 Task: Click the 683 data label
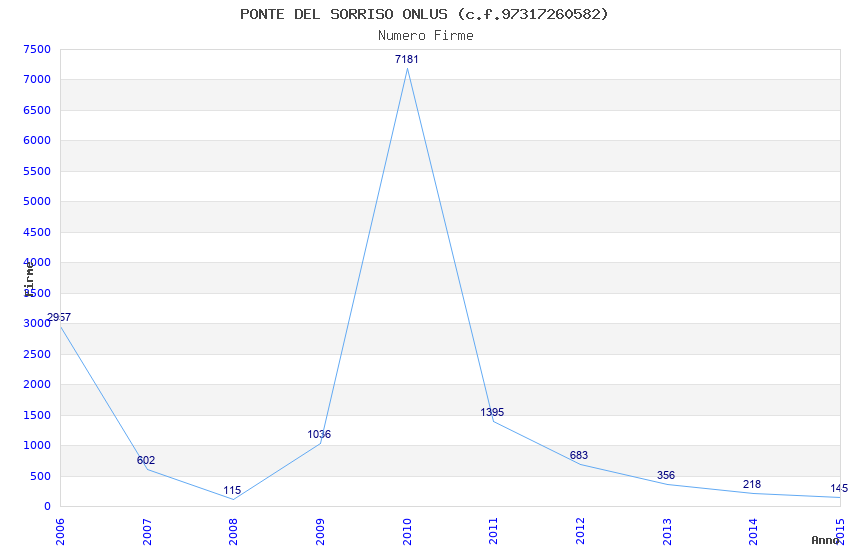pos(578,455)
